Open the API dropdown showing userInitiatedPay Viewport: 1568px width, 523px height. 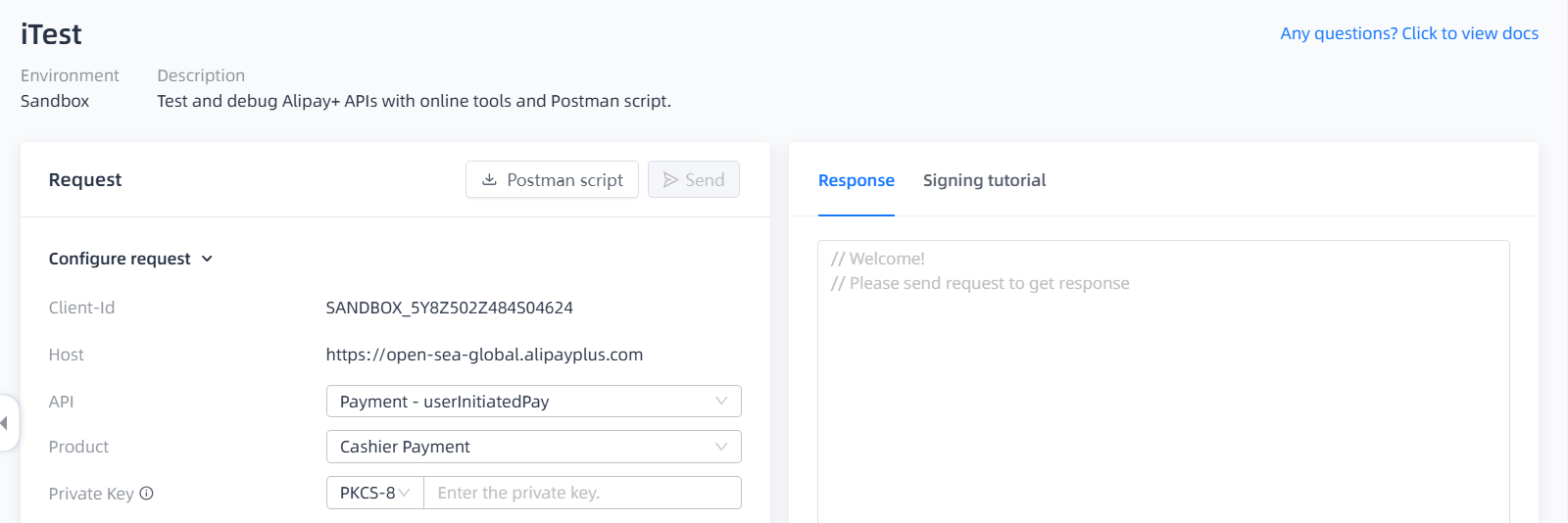(533, 402)
